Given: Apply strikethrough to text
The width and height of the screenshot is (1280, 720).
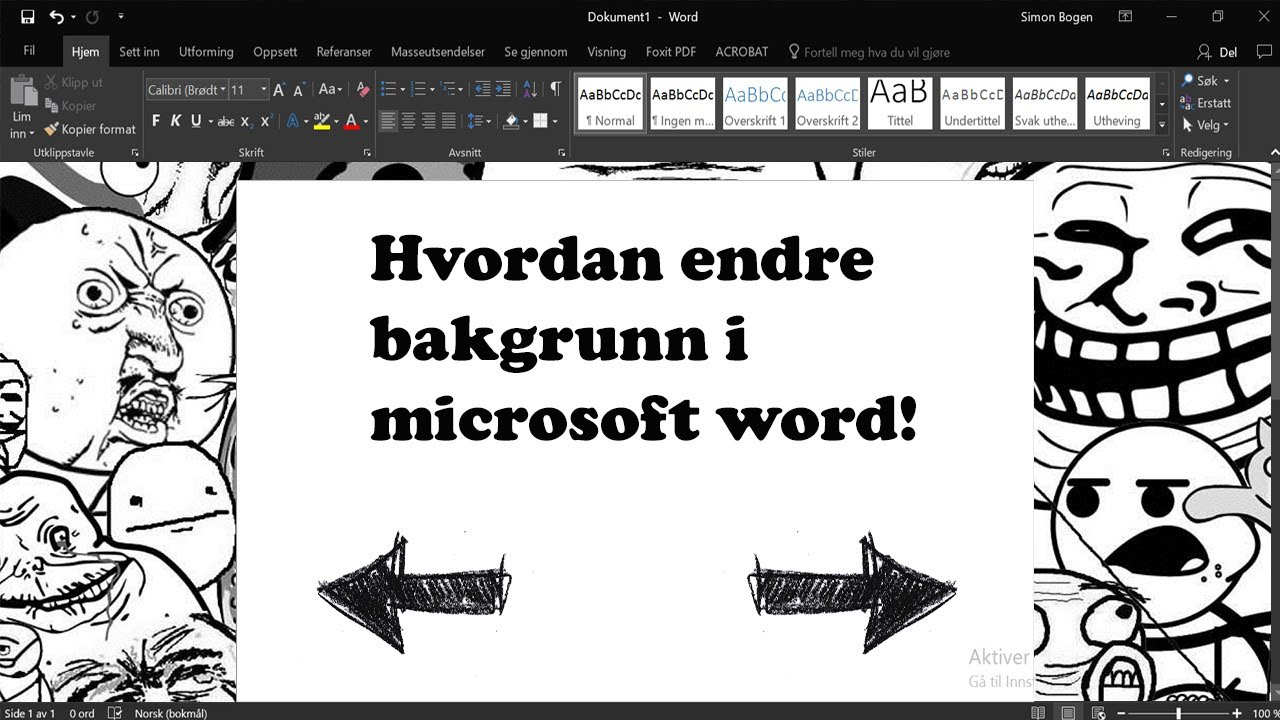Looking at the screenshot, I should [226, 121].
